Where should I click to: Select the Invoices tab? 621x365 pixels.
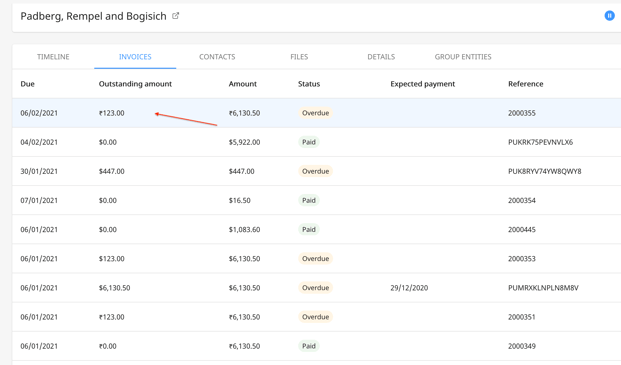pos(135,57)
